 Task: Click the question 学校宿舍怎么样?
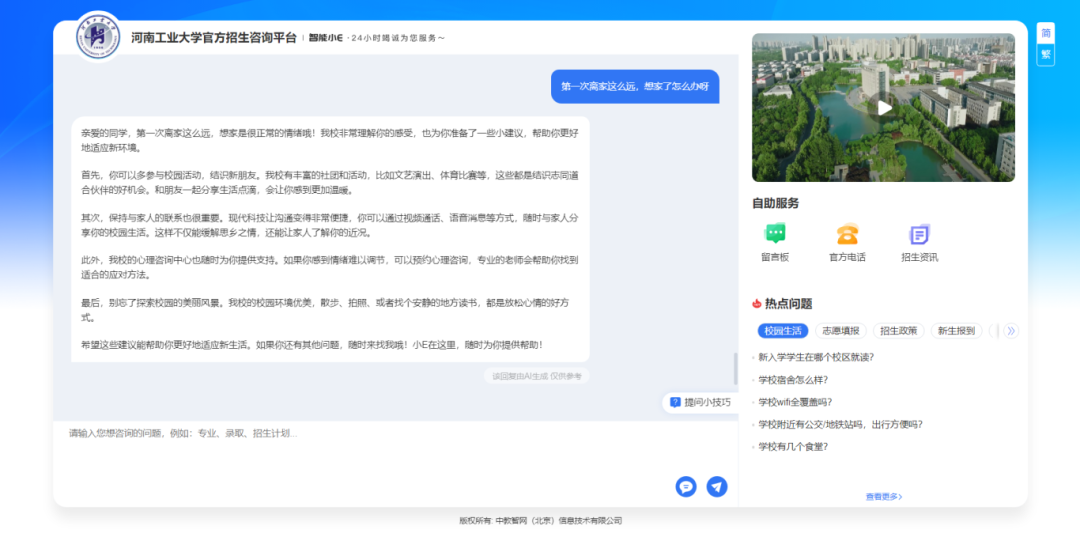tap(793, 379)
